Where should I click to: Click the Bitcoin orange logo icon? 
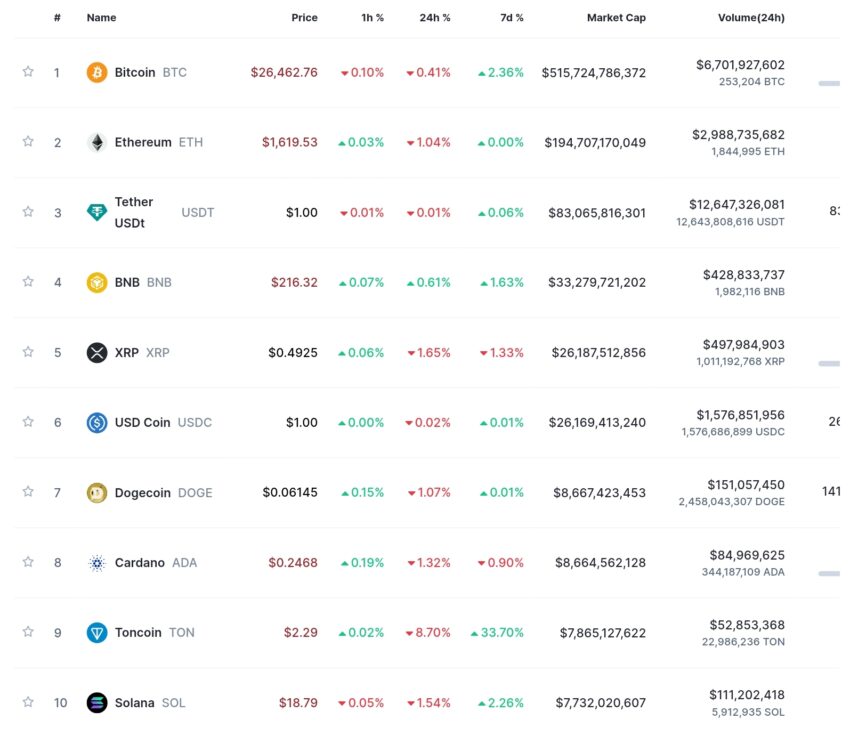[x=97, y=72]
